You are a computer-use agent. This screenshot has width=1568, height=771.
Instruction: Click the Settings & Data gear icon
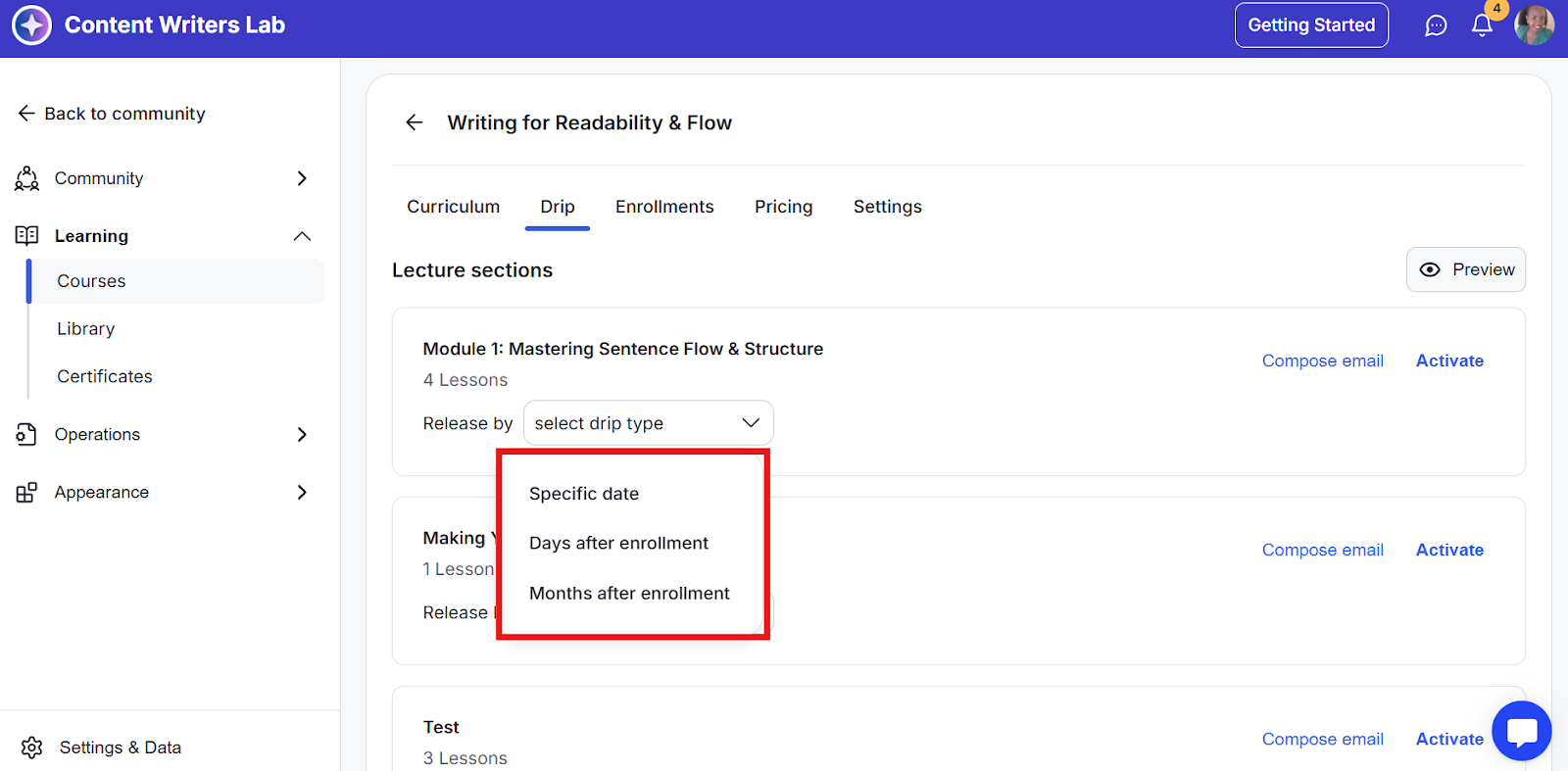click(31, 747)
